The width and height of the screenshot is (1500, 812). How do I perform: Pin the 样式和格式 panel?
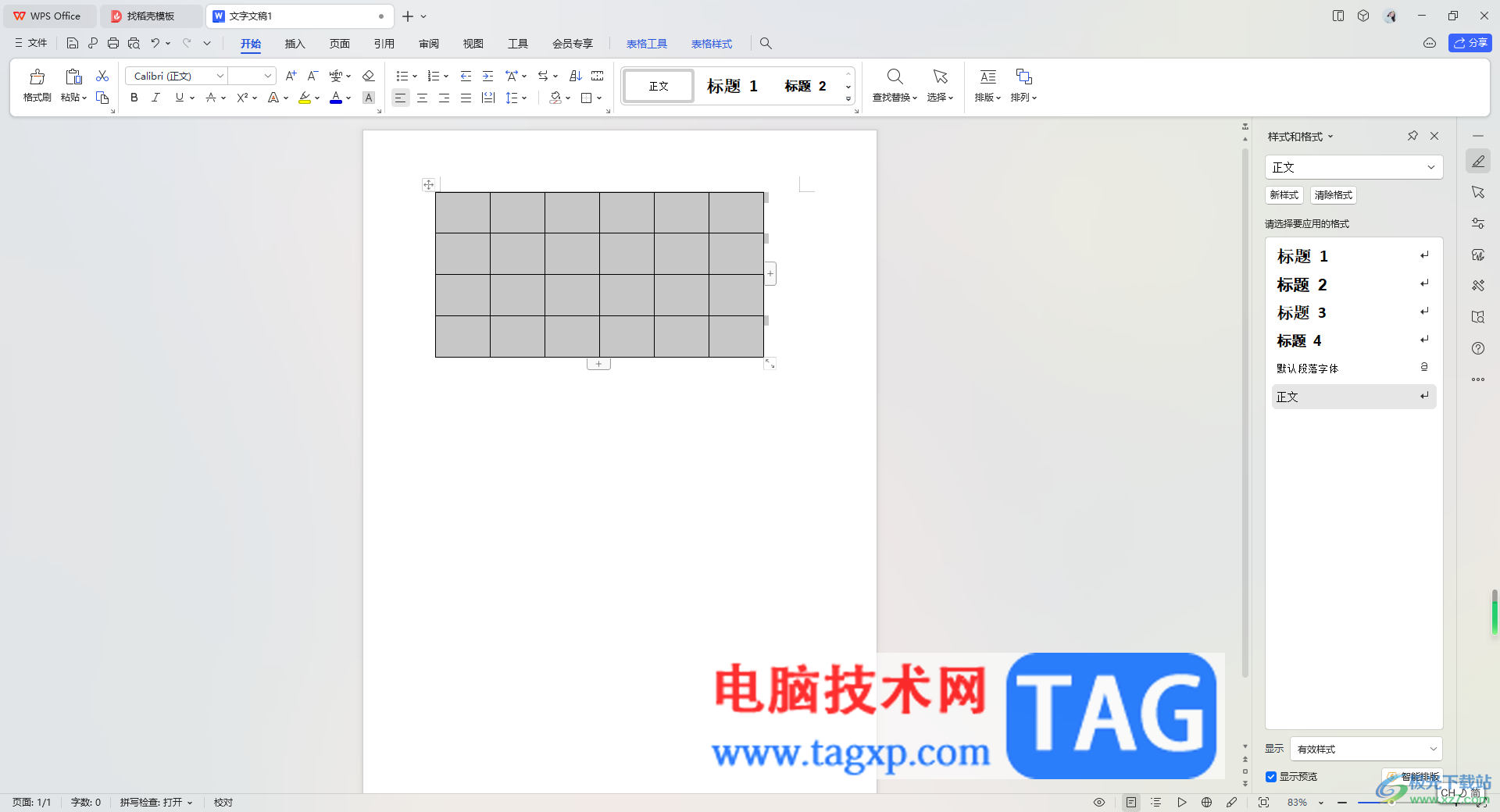click(x=1412, y=136)
